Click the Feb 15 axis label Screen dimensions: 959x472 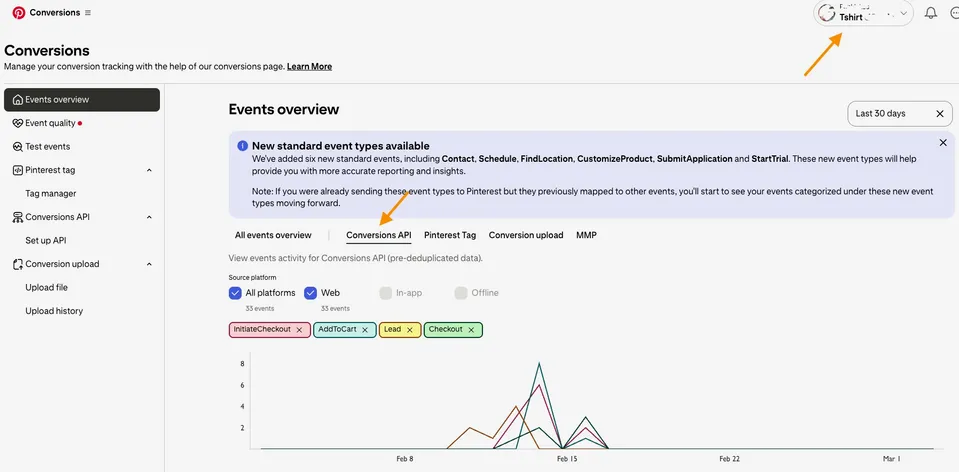pos(567,459)
